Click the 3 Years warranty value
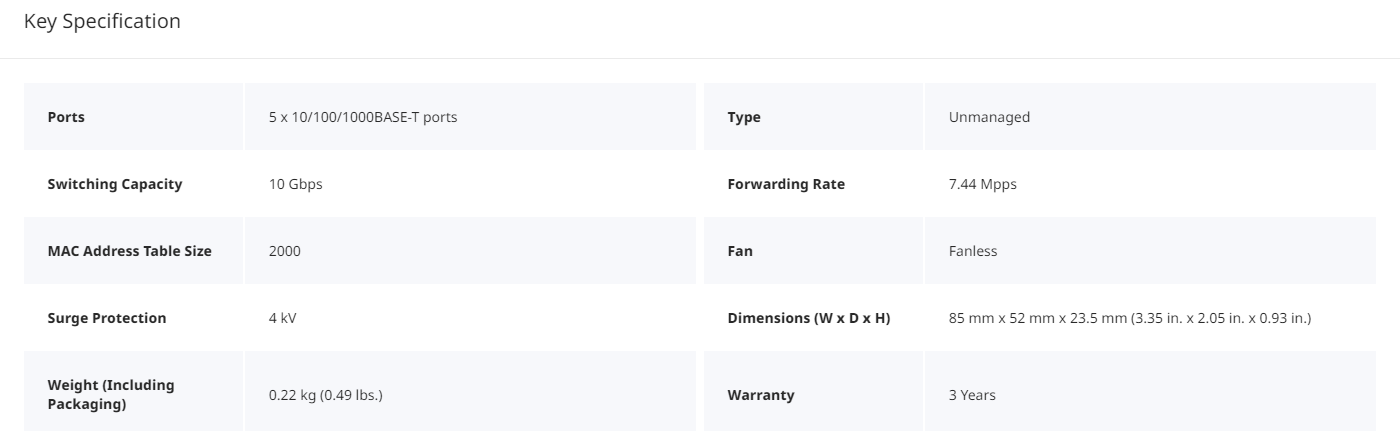The image size is (1400, 431). point(972,395)
